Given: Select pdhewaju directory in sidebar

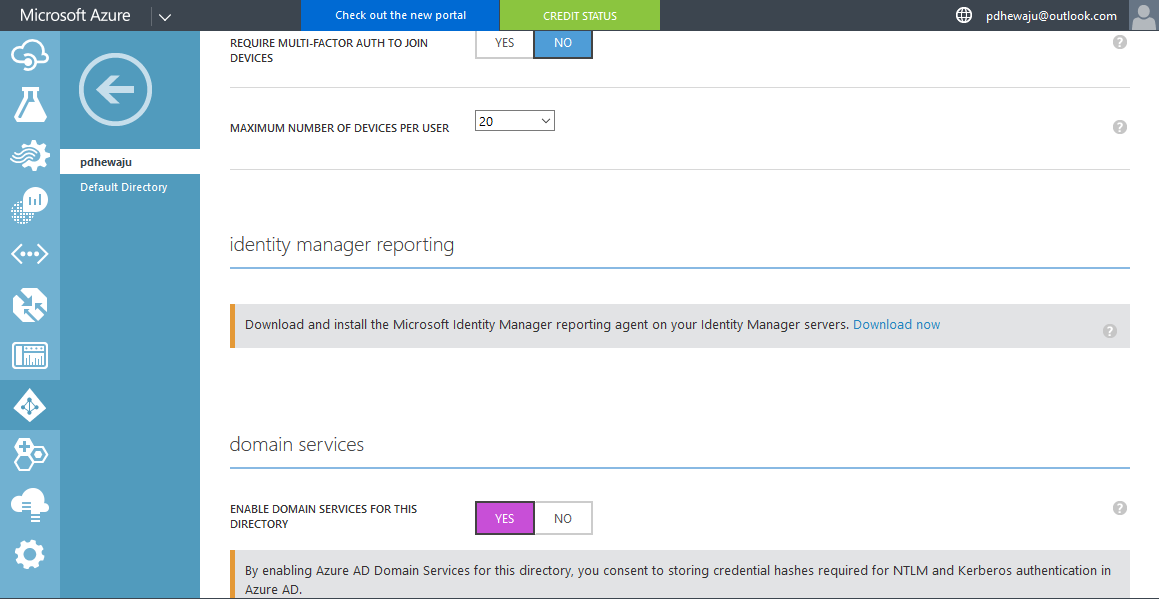Looking at the screenshot, I should click(x=130, y=162).
